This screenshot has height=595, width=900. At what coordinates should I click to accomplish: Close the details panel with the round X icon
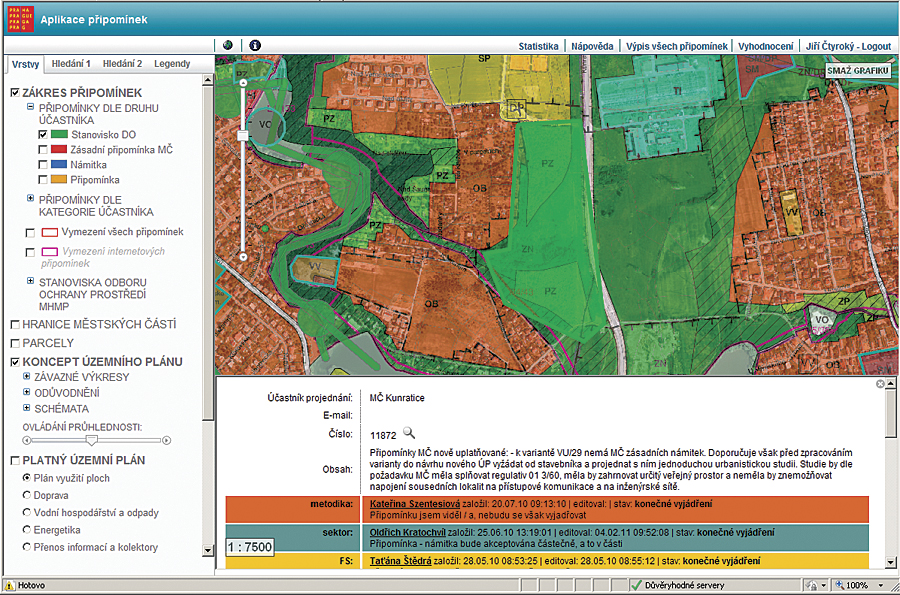[880, 384]
